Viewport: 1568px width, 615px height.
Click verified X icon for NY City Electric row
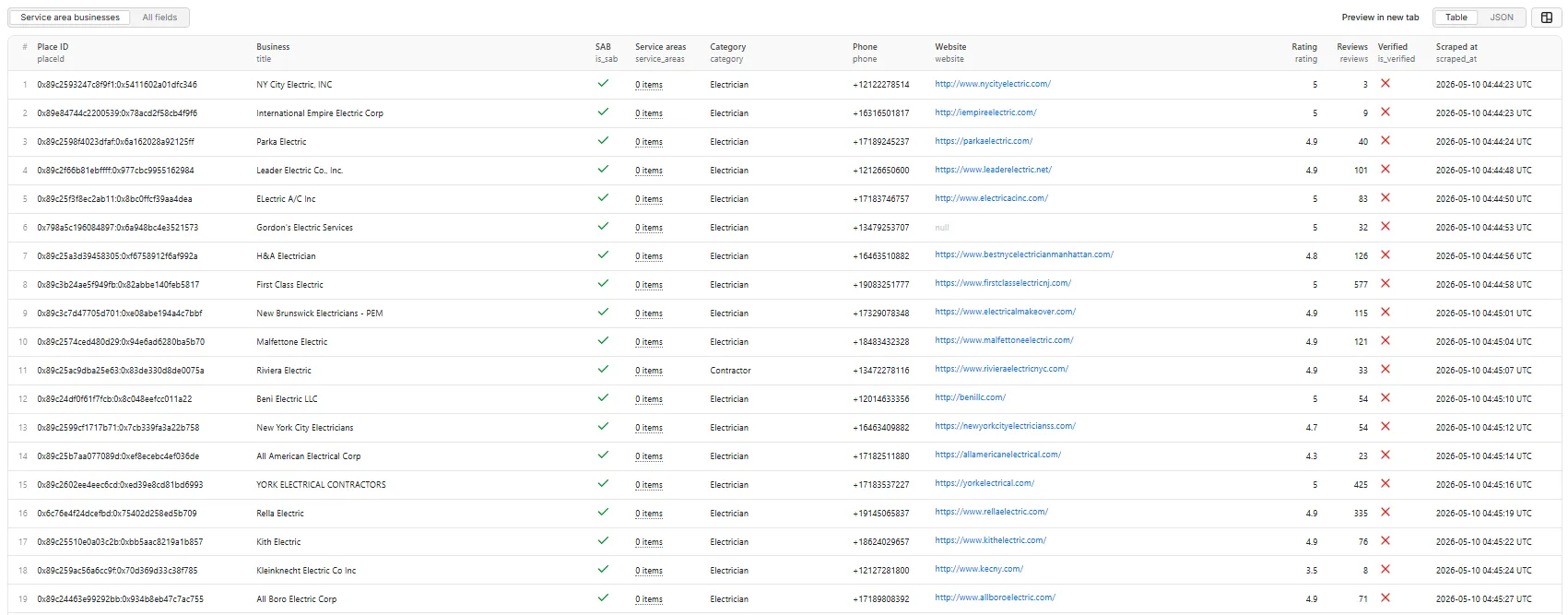tap(1385, 83)
